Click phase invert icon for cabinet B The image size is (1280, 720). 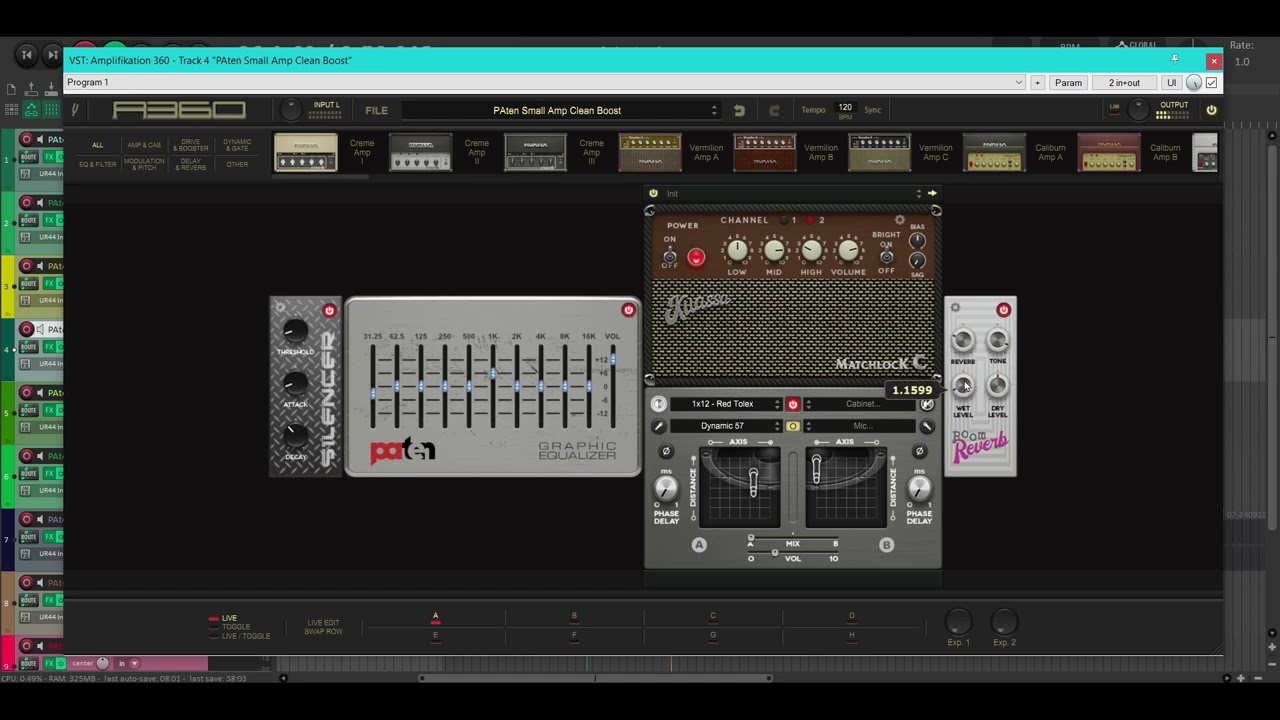919,451
